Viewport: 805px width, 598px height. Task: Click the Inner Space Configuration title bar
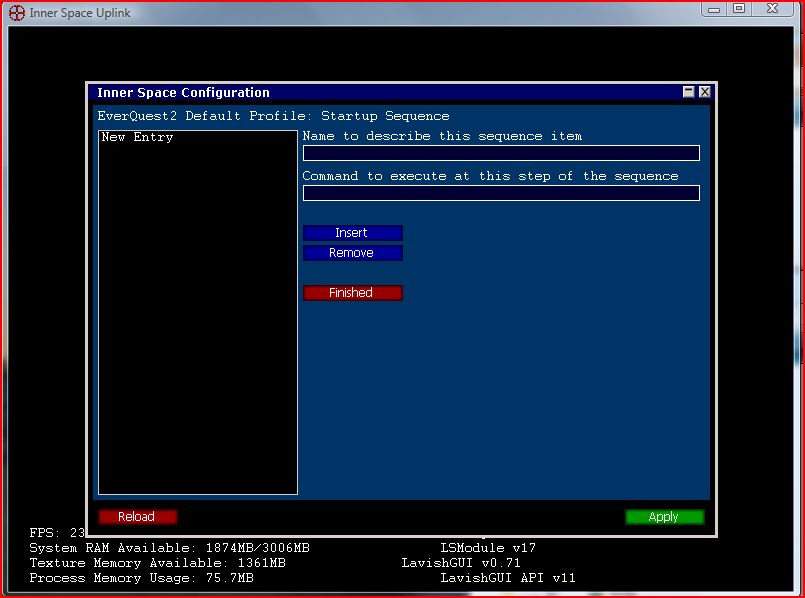pos(380,93)
